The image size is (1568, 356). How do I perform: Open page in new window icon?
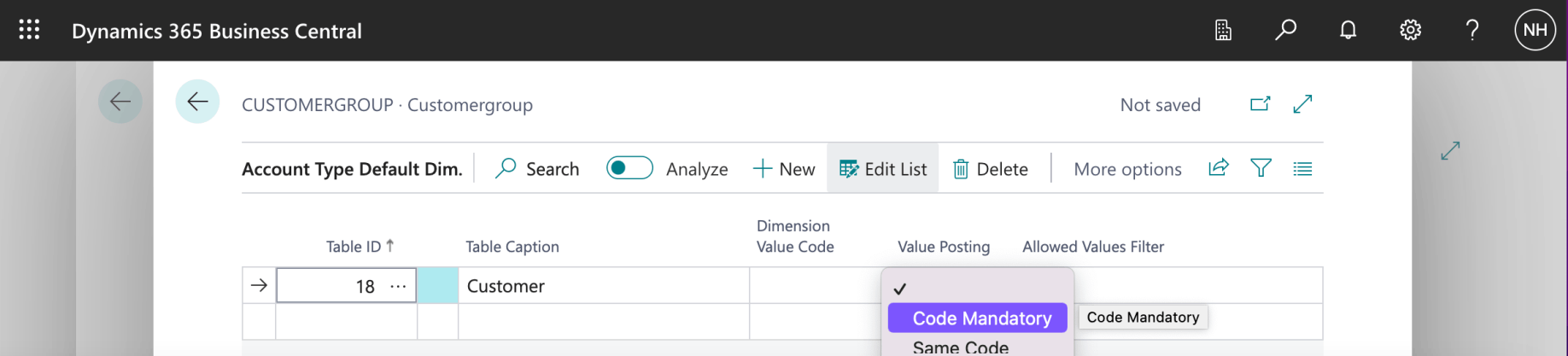point(1260,104)
